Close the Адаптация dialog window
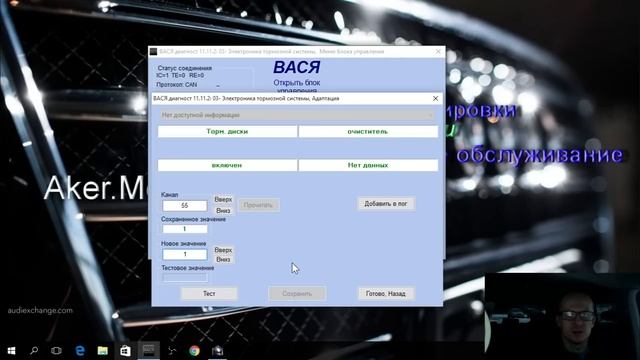Viewport: 640px width, 360px height. pyautogui.click(x=435, y=98)
